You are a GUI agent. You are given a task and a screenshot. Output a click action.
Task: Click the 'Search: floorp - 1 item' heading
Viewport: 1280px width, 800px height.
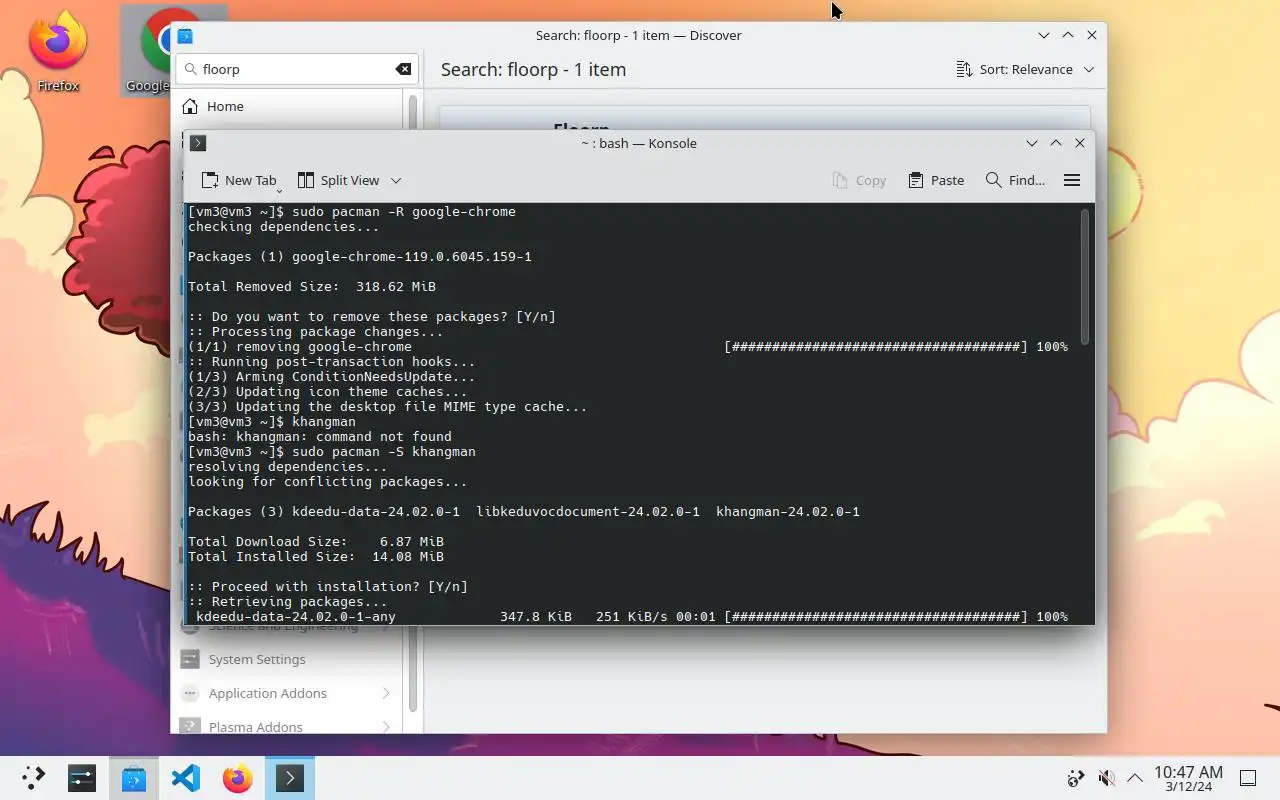(533, 70)
